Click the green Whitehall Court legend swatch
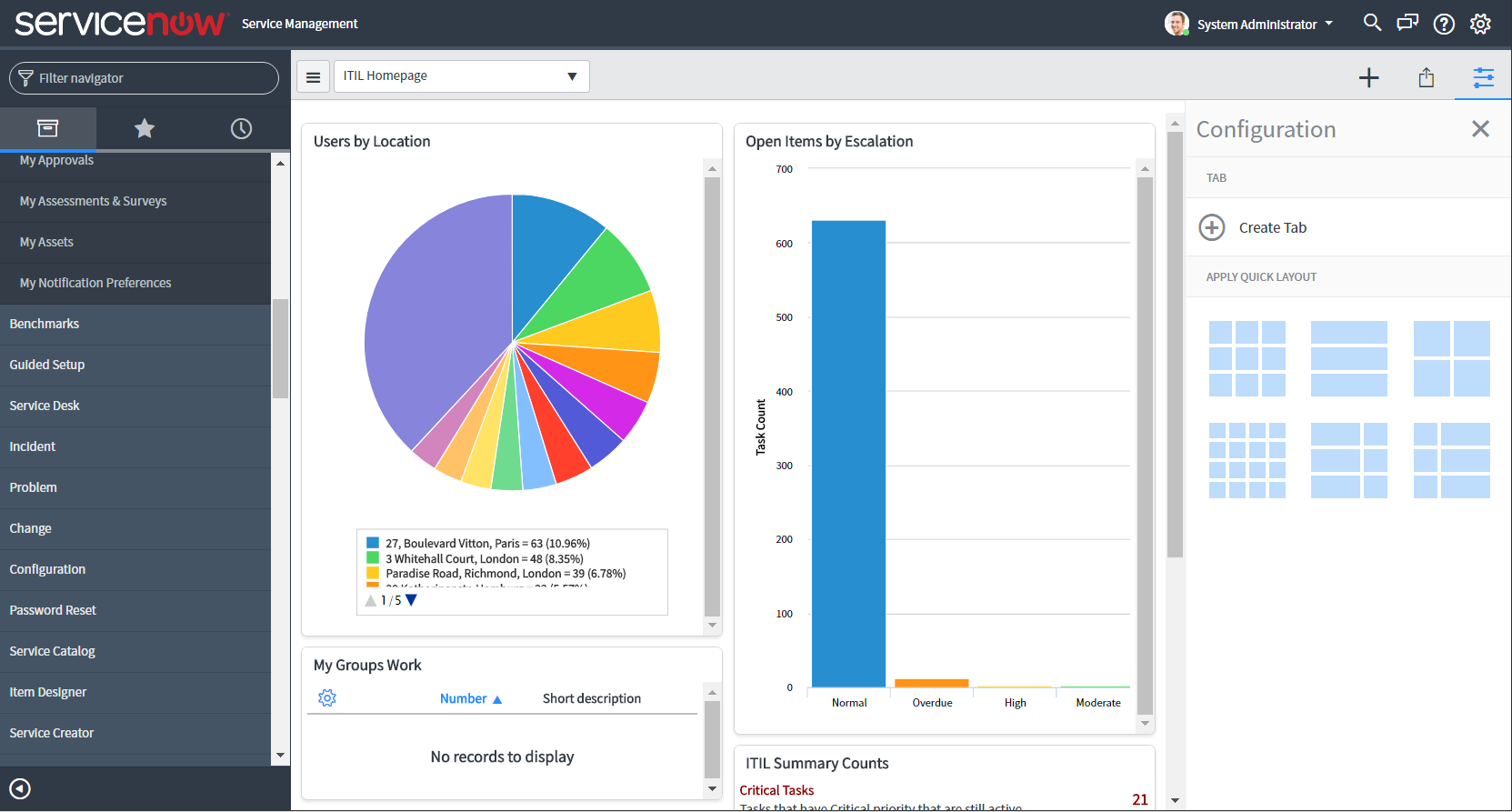The image size is (1512, 812). [373, 558]
